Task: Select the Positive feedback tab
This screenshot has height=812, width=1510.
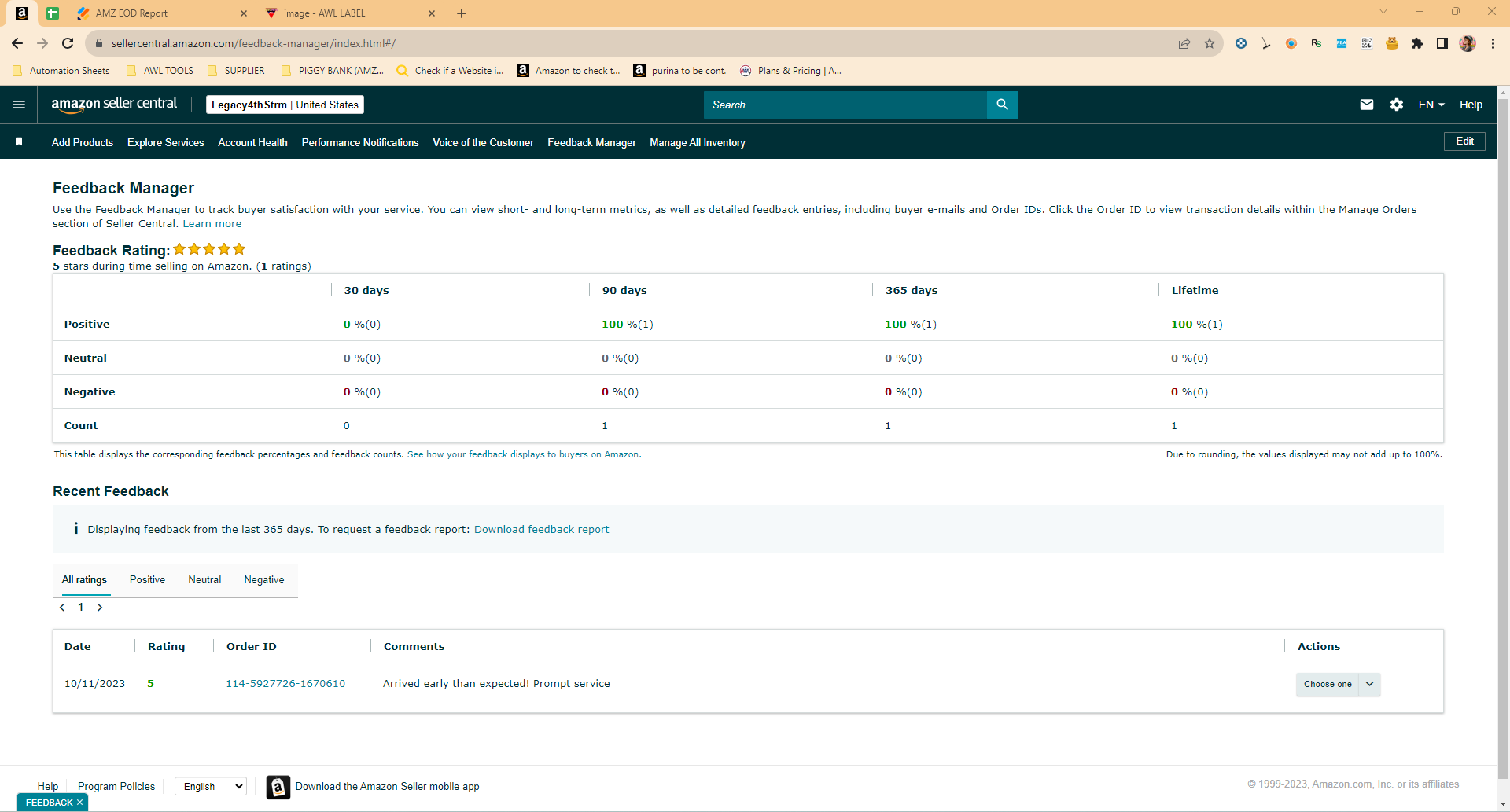Action: point(147,580)
